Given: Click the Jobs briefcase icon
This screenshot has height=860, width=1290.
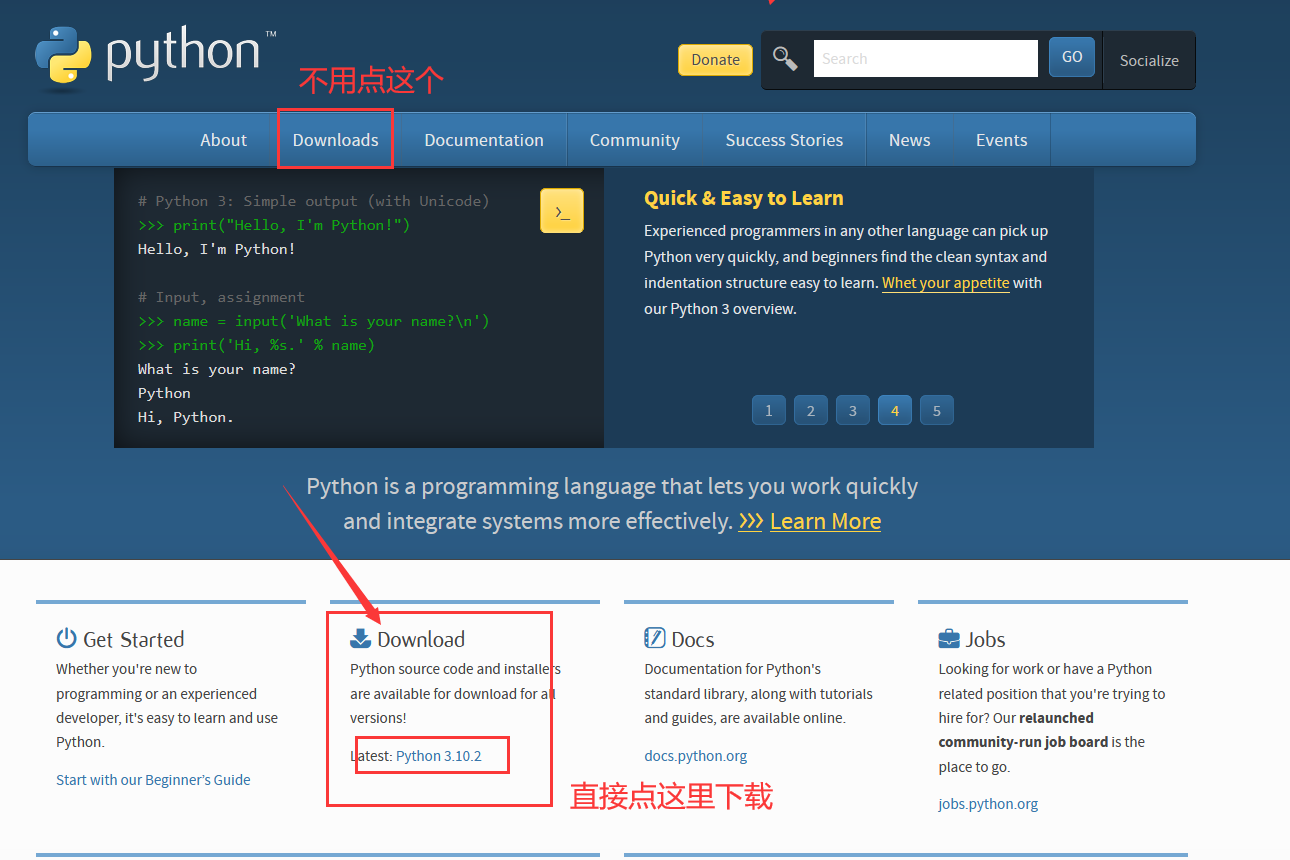Looking at the screenshot, I should click(x=949, y=638).
